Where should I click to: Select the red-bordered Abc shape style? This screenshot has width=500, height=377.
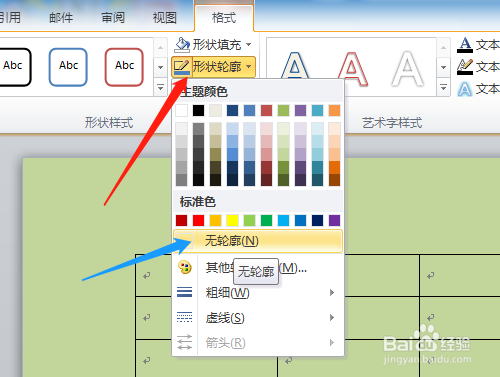(x=124, y=67)
